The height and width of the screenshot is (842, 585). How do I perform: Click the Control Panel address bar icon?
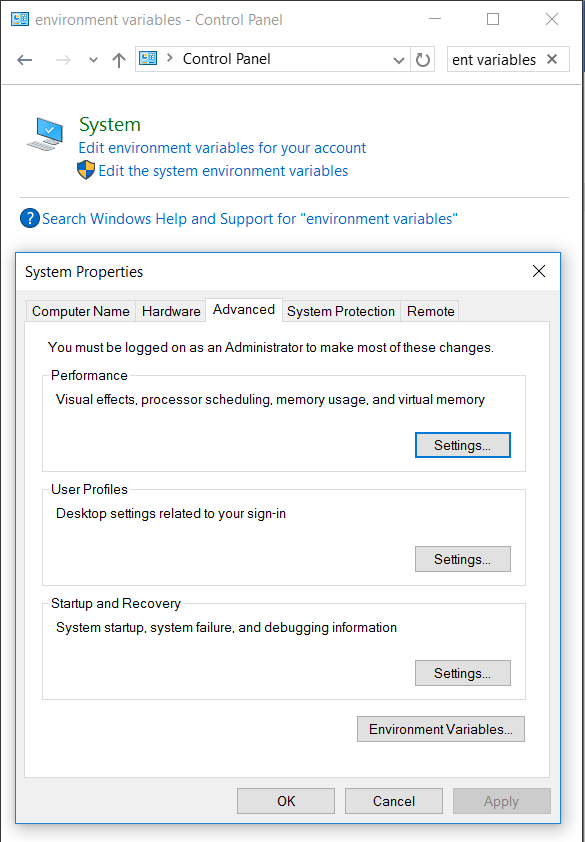click(148, 58)
